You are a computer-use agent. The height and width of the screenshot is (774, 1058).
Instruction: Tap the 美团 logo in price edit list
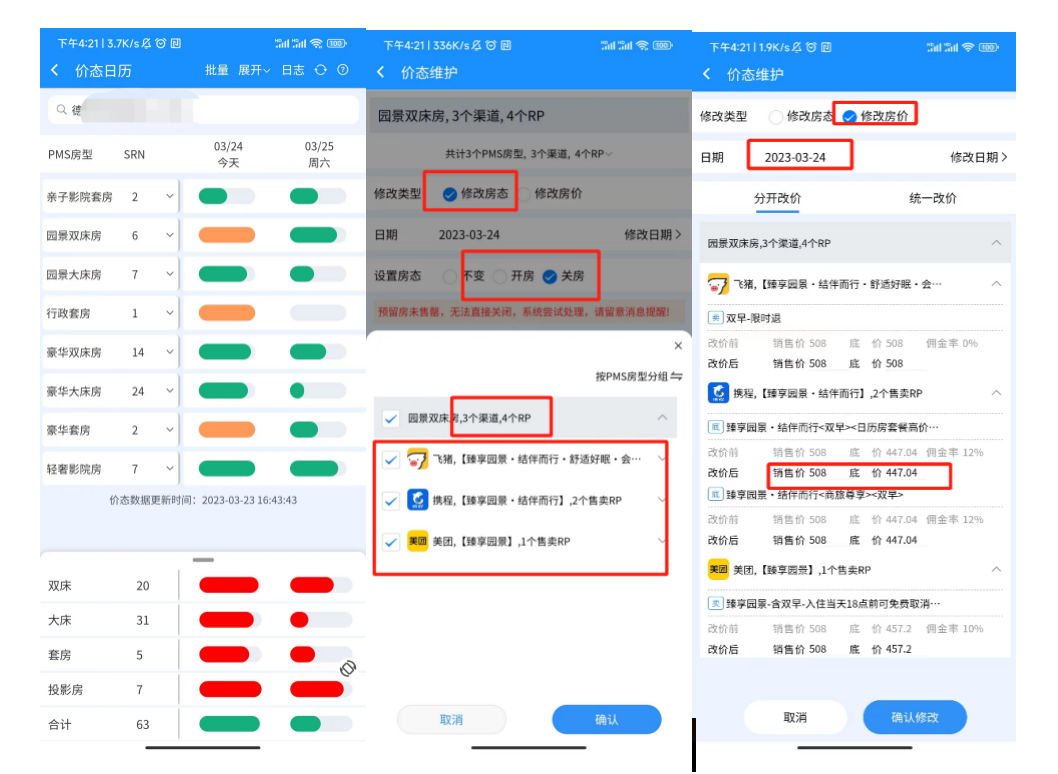click(x=718, y=569)
